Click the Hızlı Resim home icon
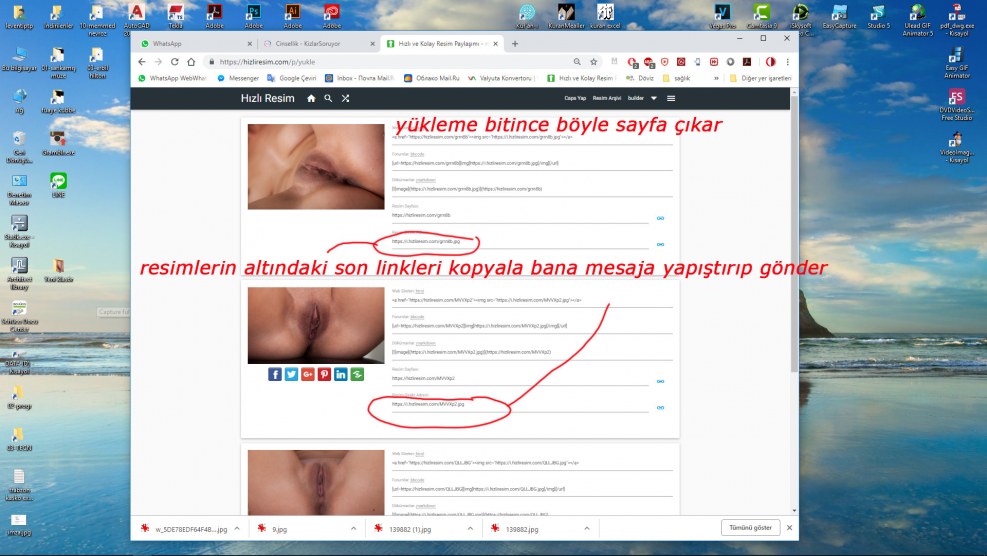Screen dimensions: 987x556 (x=311, y=99)
